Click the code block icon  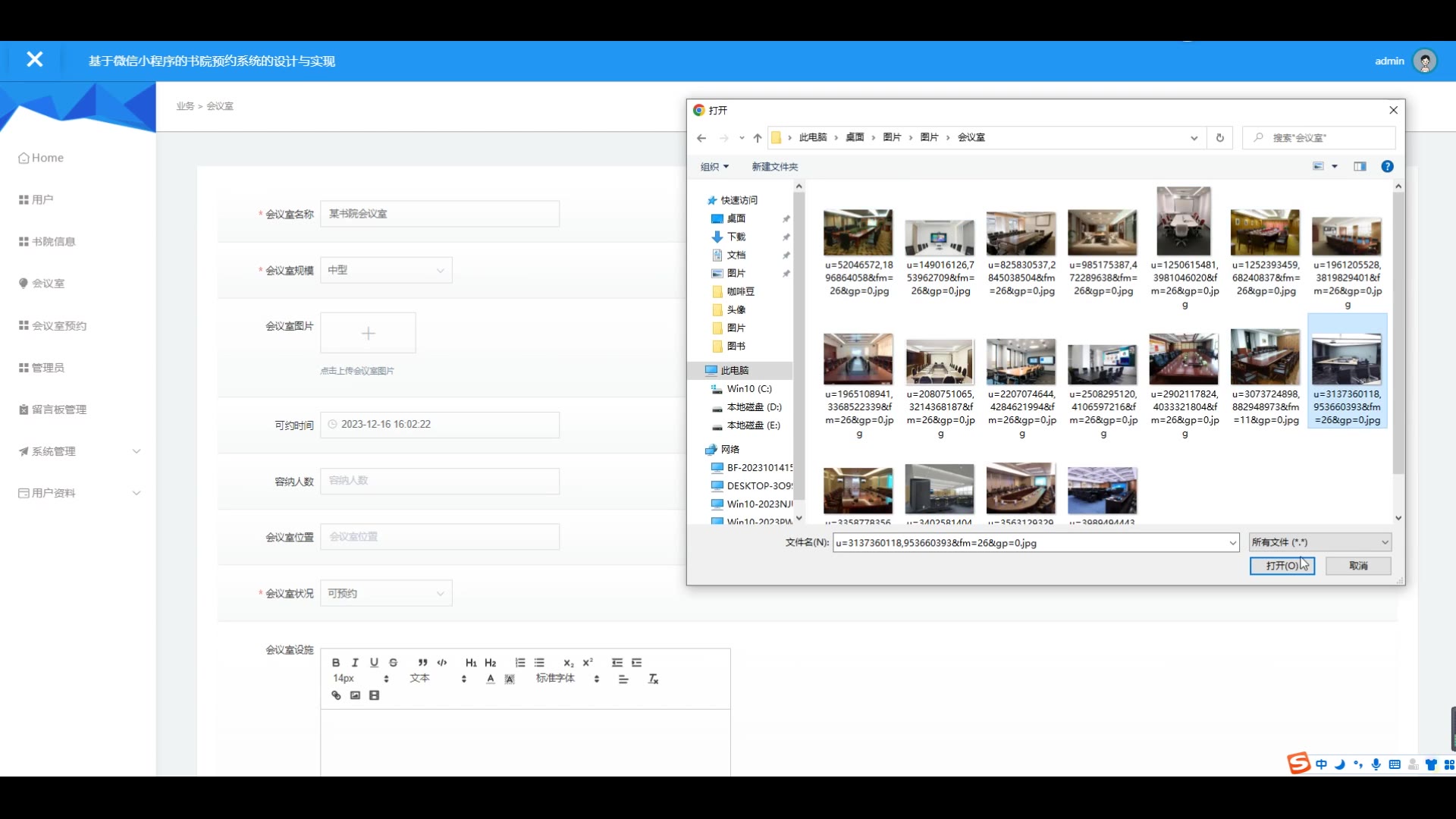tap(442, 662)
